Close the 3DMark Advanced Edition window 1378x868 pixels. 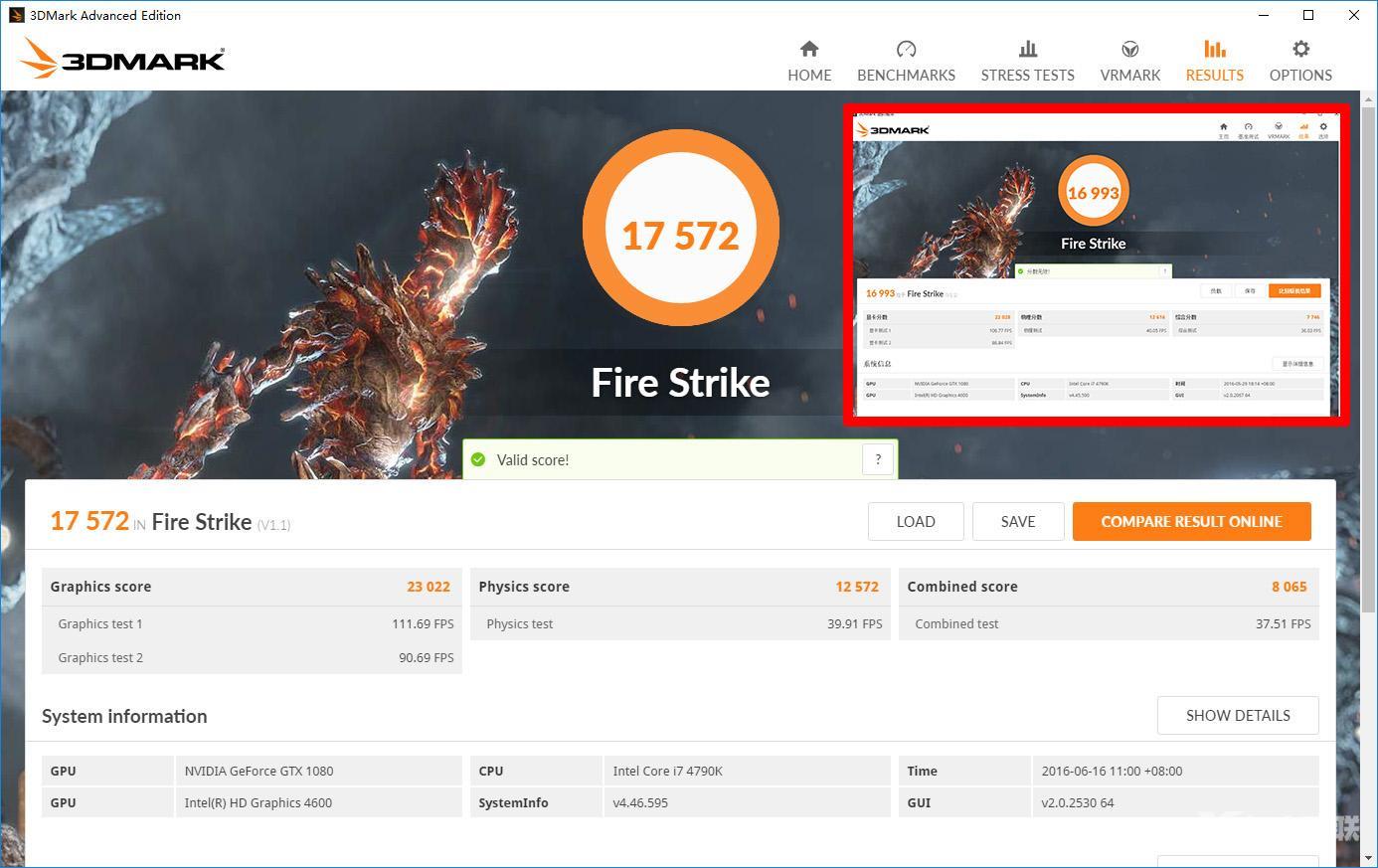[1354, 15]
